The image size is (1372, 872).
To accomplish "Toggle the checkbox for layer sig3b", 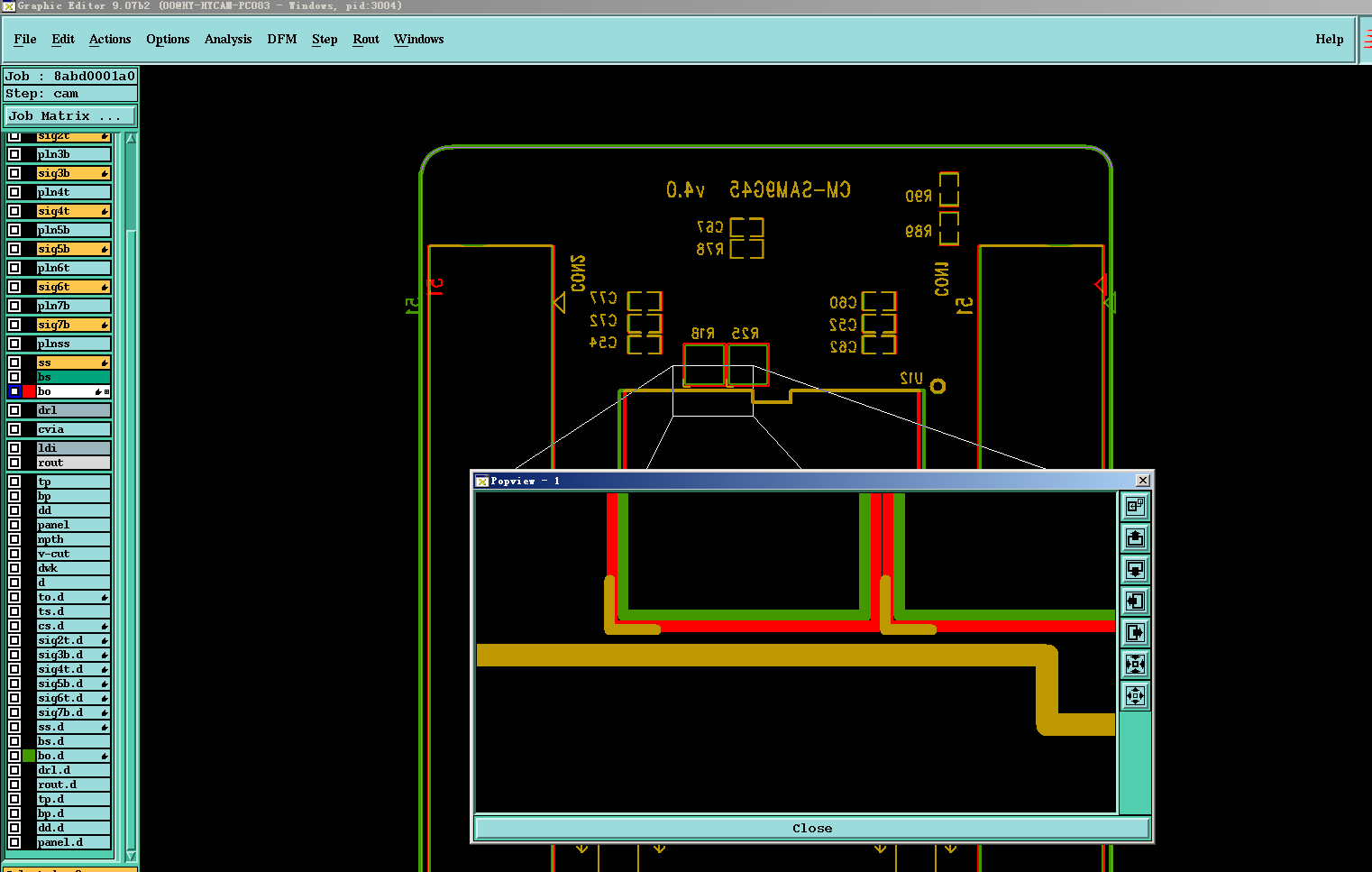I will click(x=14, y=173).
